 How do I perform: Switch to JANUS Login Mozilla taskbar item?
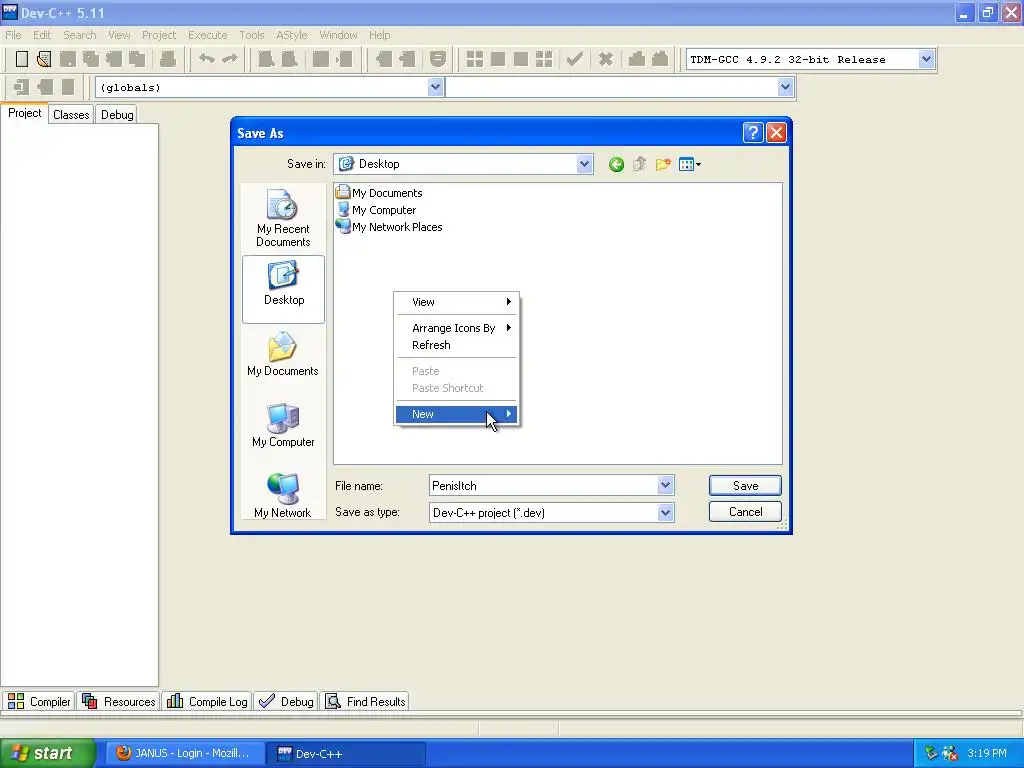click(185, 754)
